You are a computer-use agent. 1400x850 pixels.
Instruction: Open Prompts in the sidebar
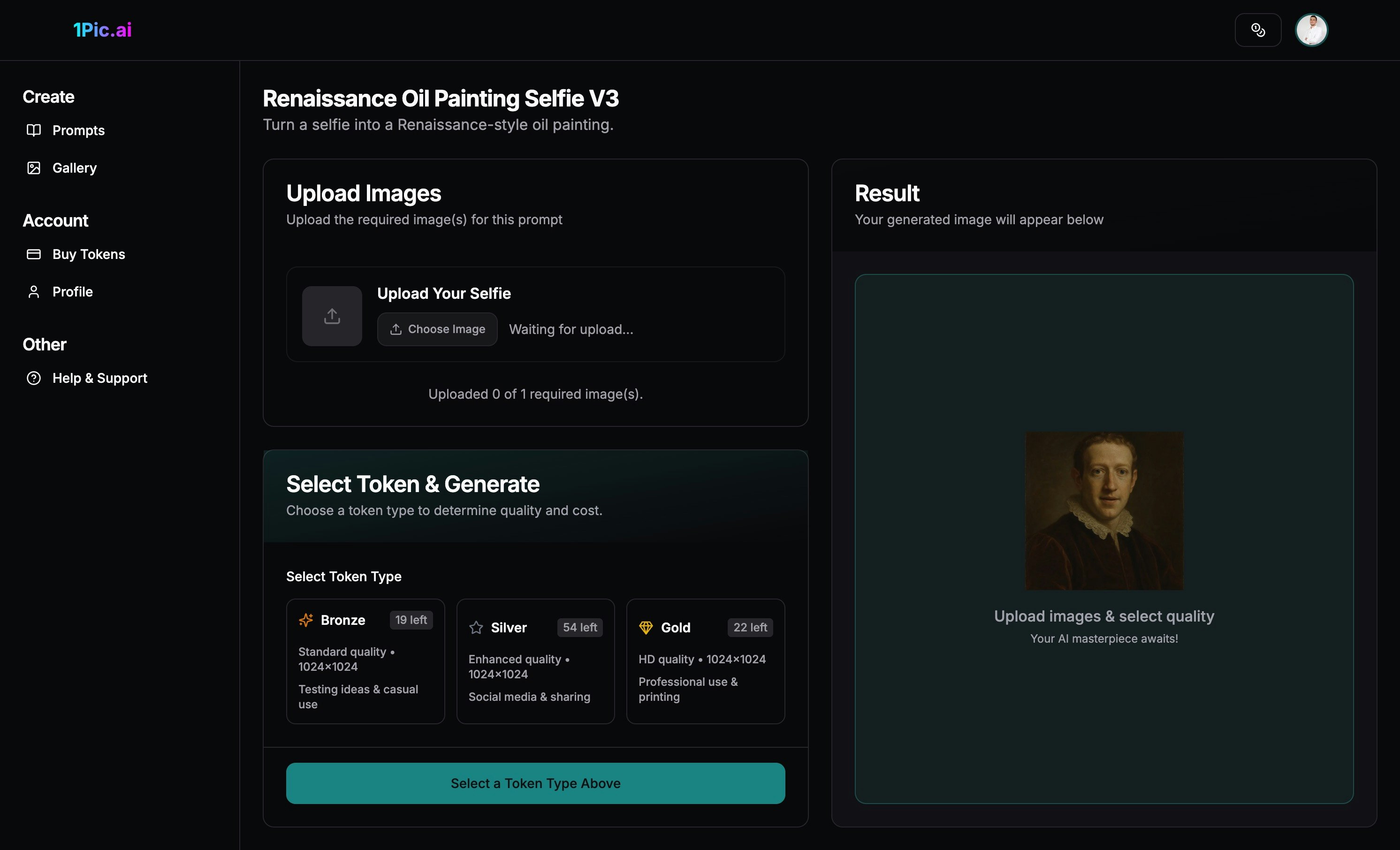click(x=78, y=130)
